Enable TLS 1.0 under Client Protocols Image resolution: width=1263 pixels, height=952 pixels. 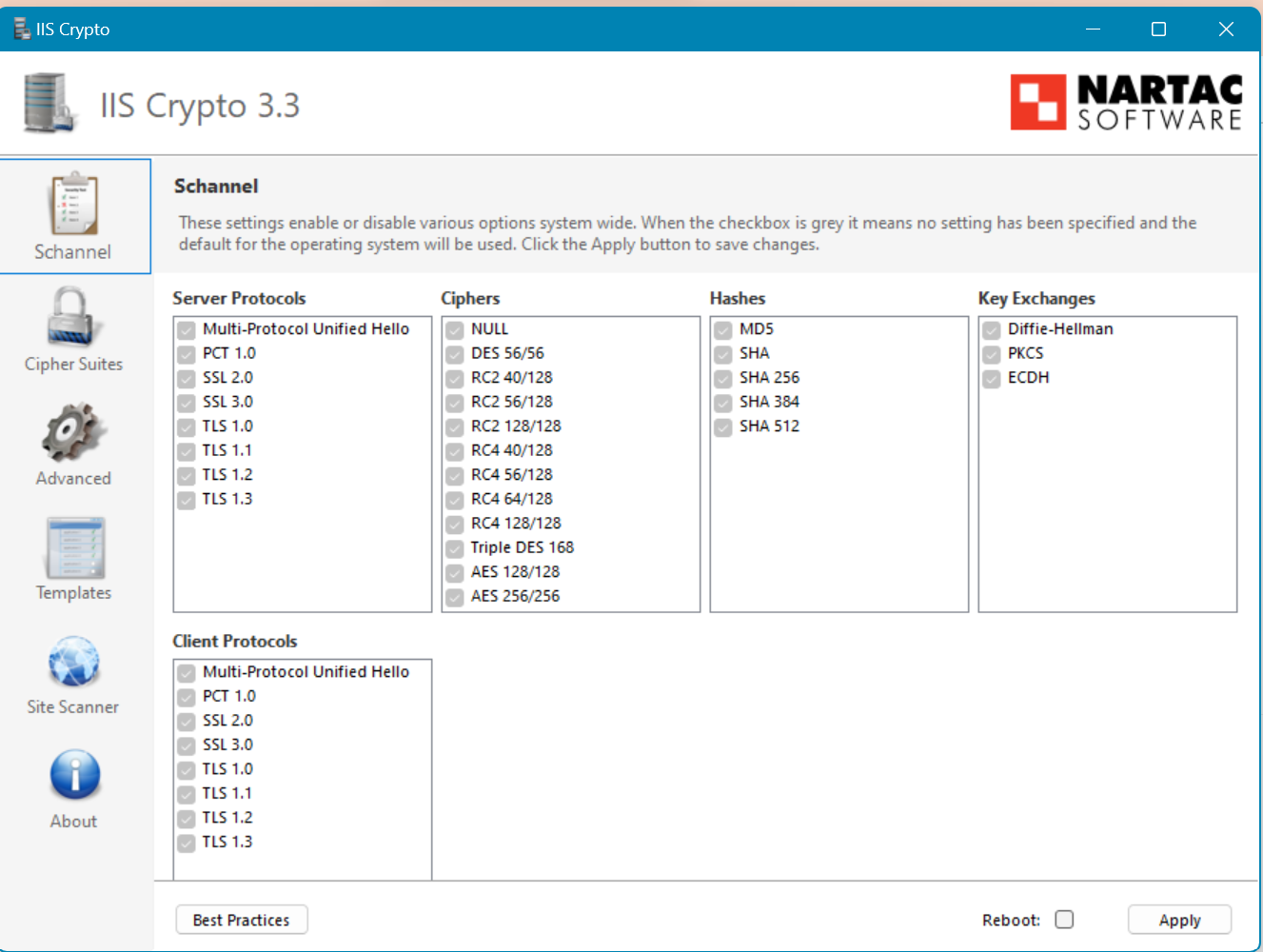[186, 770]
